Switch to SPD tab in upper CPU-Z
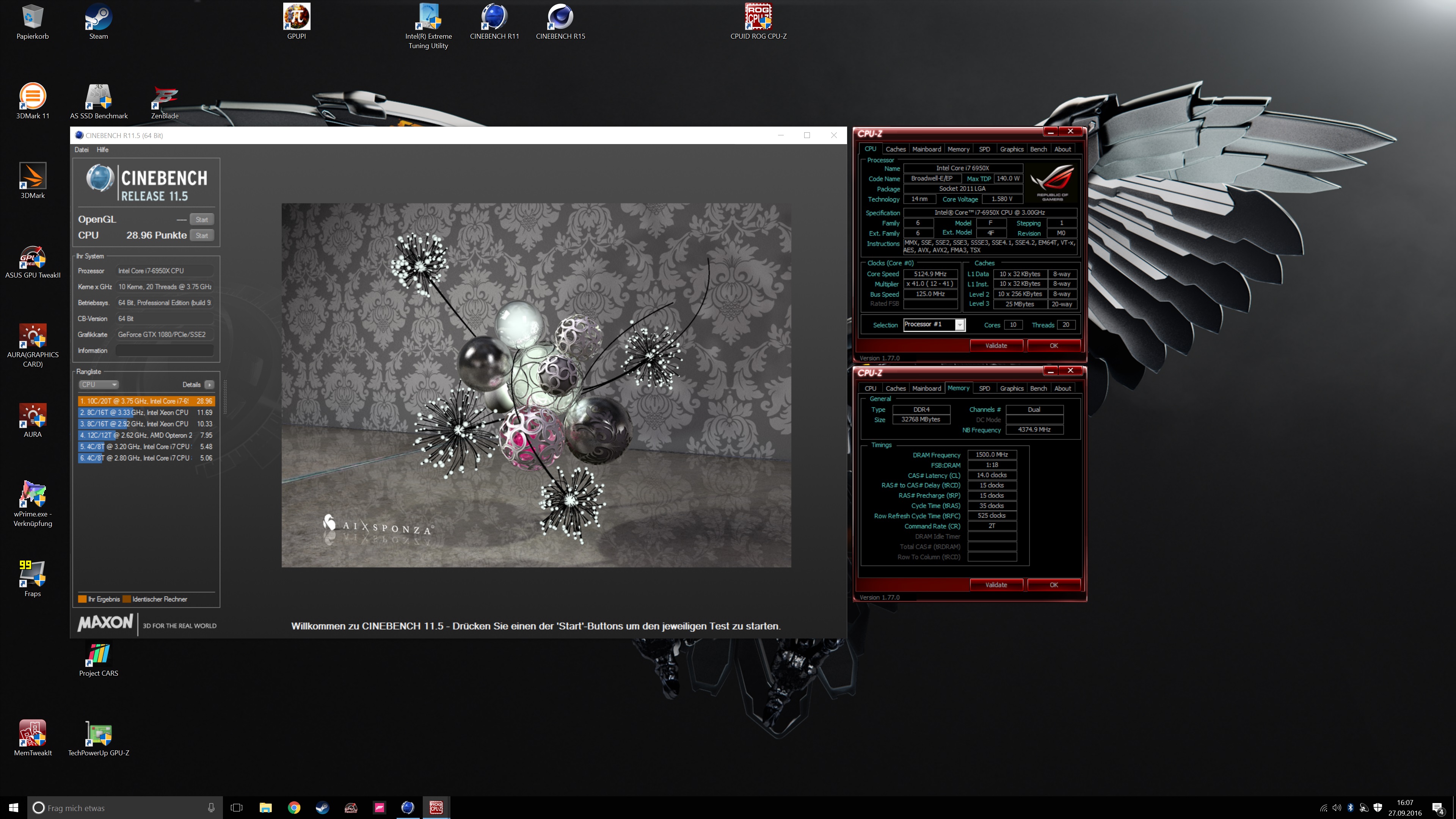 985,149
